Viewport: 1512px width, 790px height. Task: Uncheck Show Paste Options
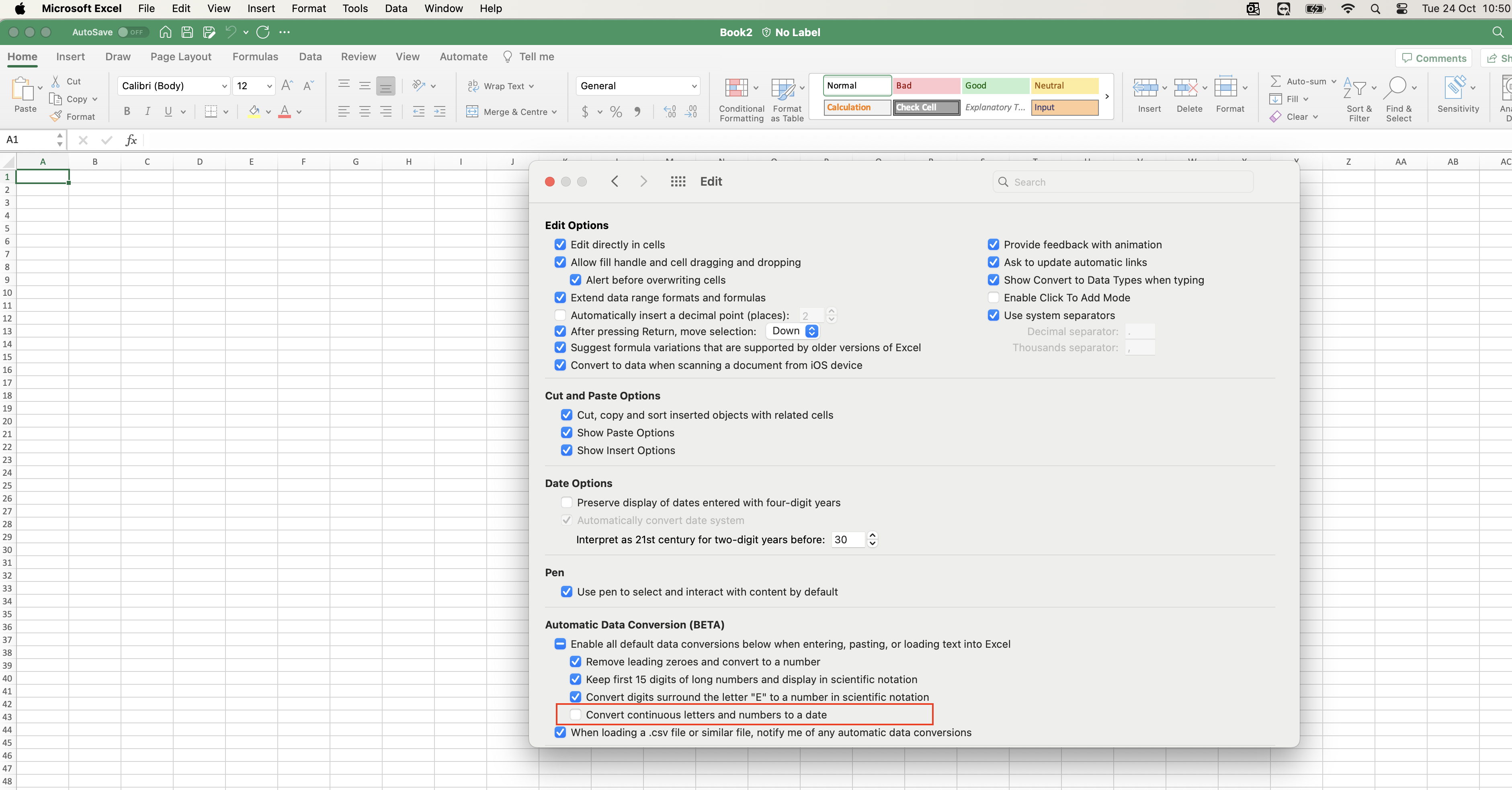tap(566, 432)
